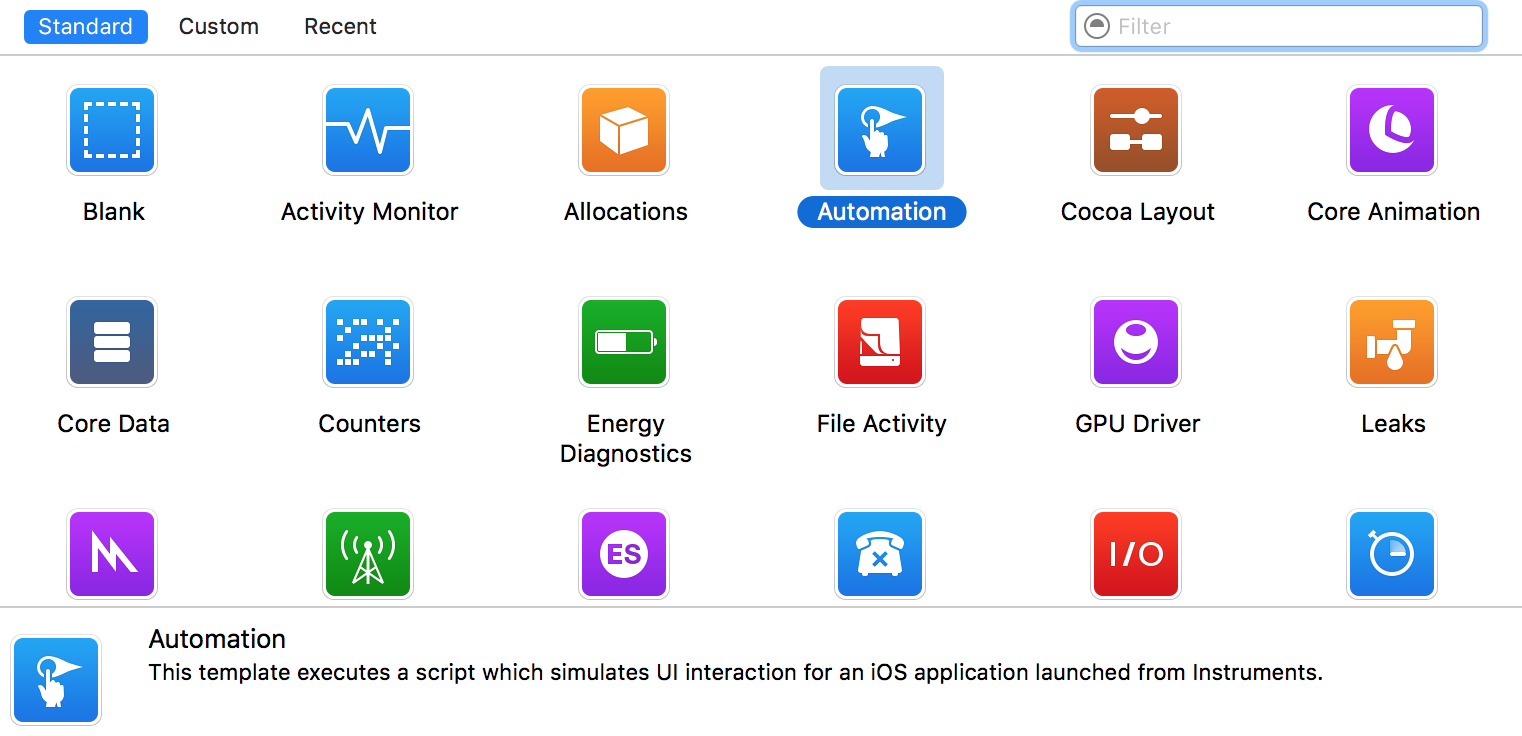Click the Core Data label
The height and width of the screenshot is (736, 1522).
pos(113,424)
